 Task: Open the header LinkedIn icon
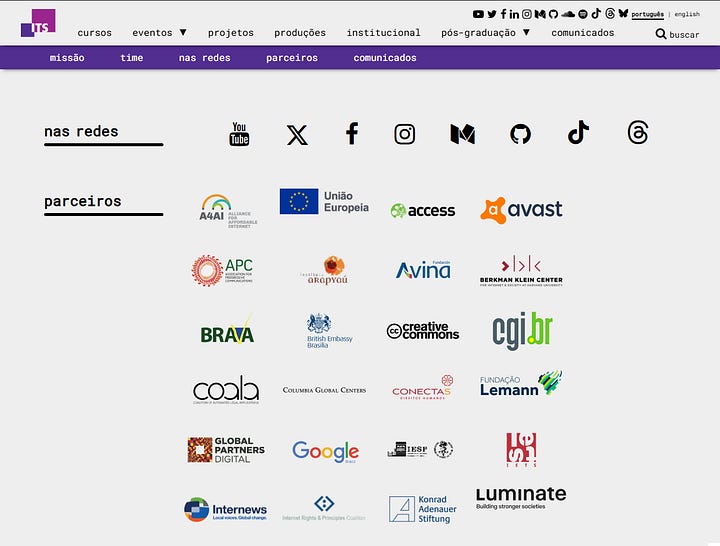coord(514,14)
